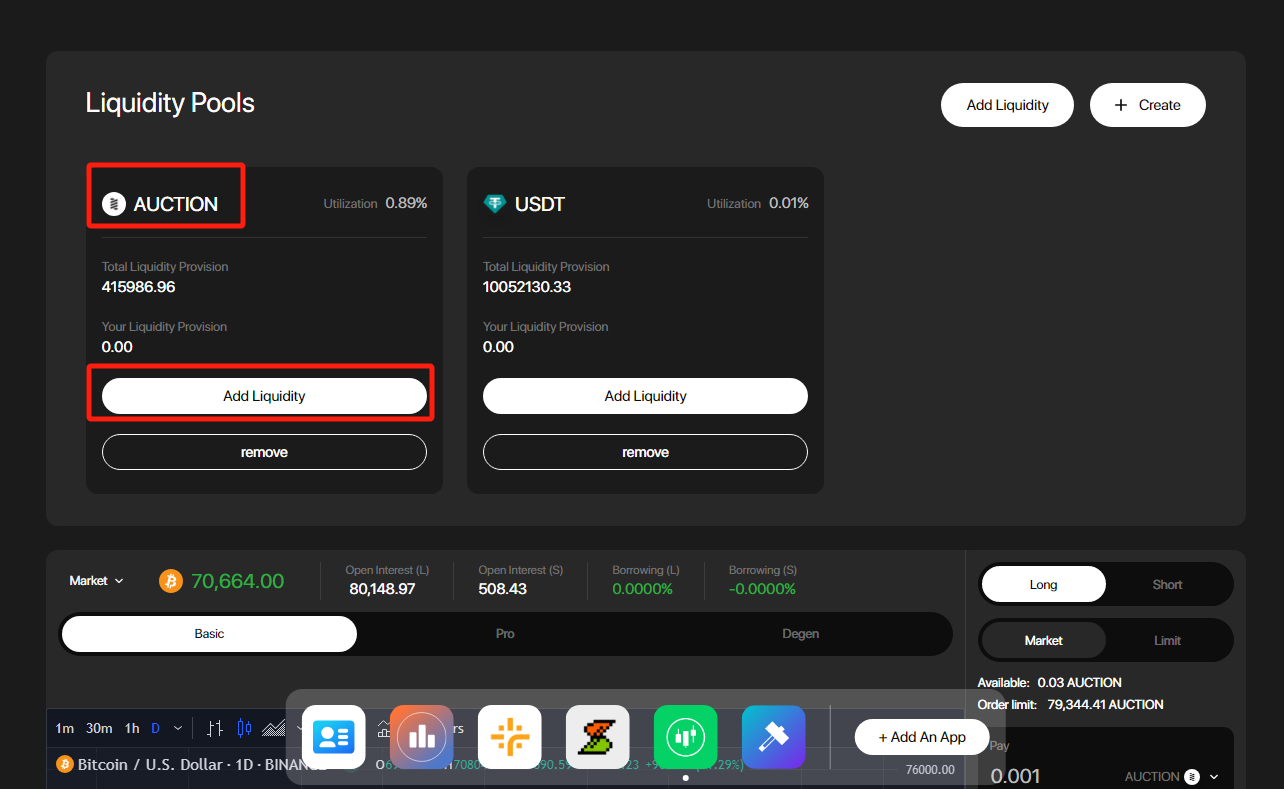This screenshot has height=789, width=1284.
Task: Switch position side to Long
Action: pyautogui.click(x=1044, y=584)
